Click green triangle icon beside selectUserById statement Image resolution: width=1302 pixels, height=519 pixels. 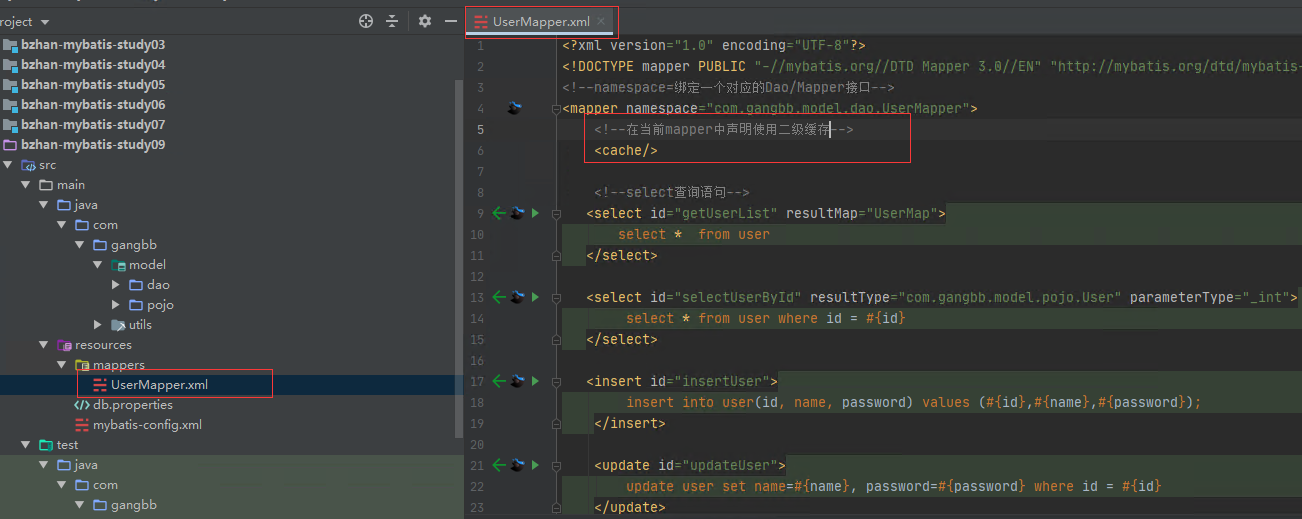click(535, 297)
